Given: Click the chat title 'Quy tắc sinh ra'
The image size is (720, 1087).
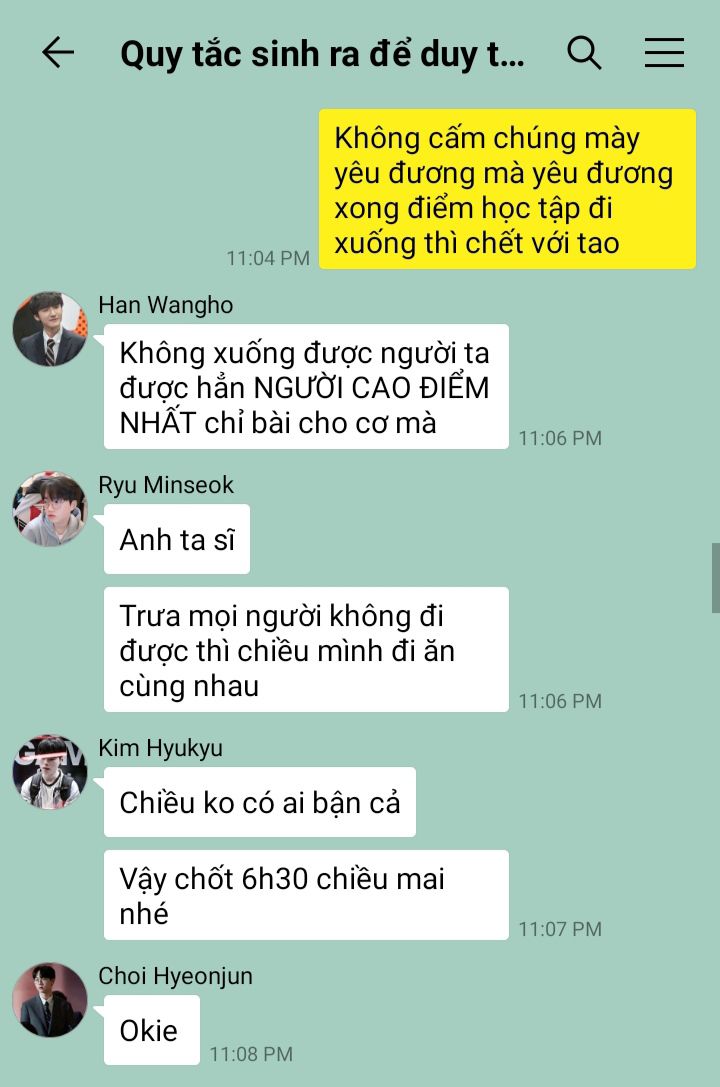Looking at the screenshot, I should (x=322, y=54).
